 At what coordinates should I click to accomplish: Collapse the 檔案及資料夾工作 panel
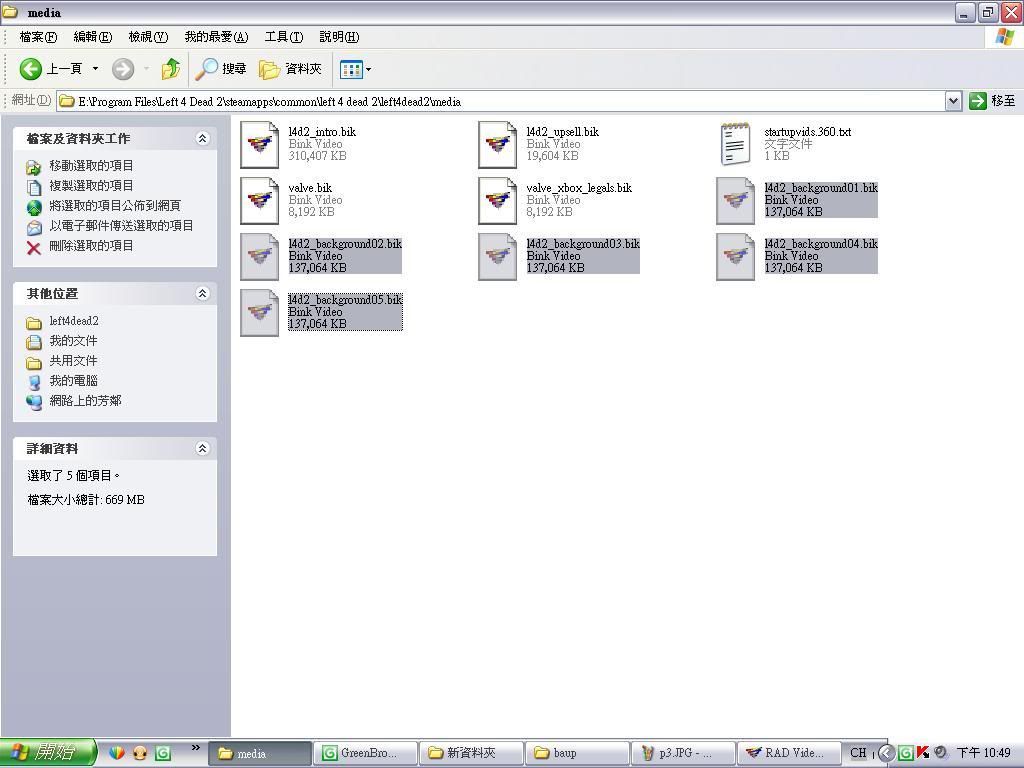[202, 139]
